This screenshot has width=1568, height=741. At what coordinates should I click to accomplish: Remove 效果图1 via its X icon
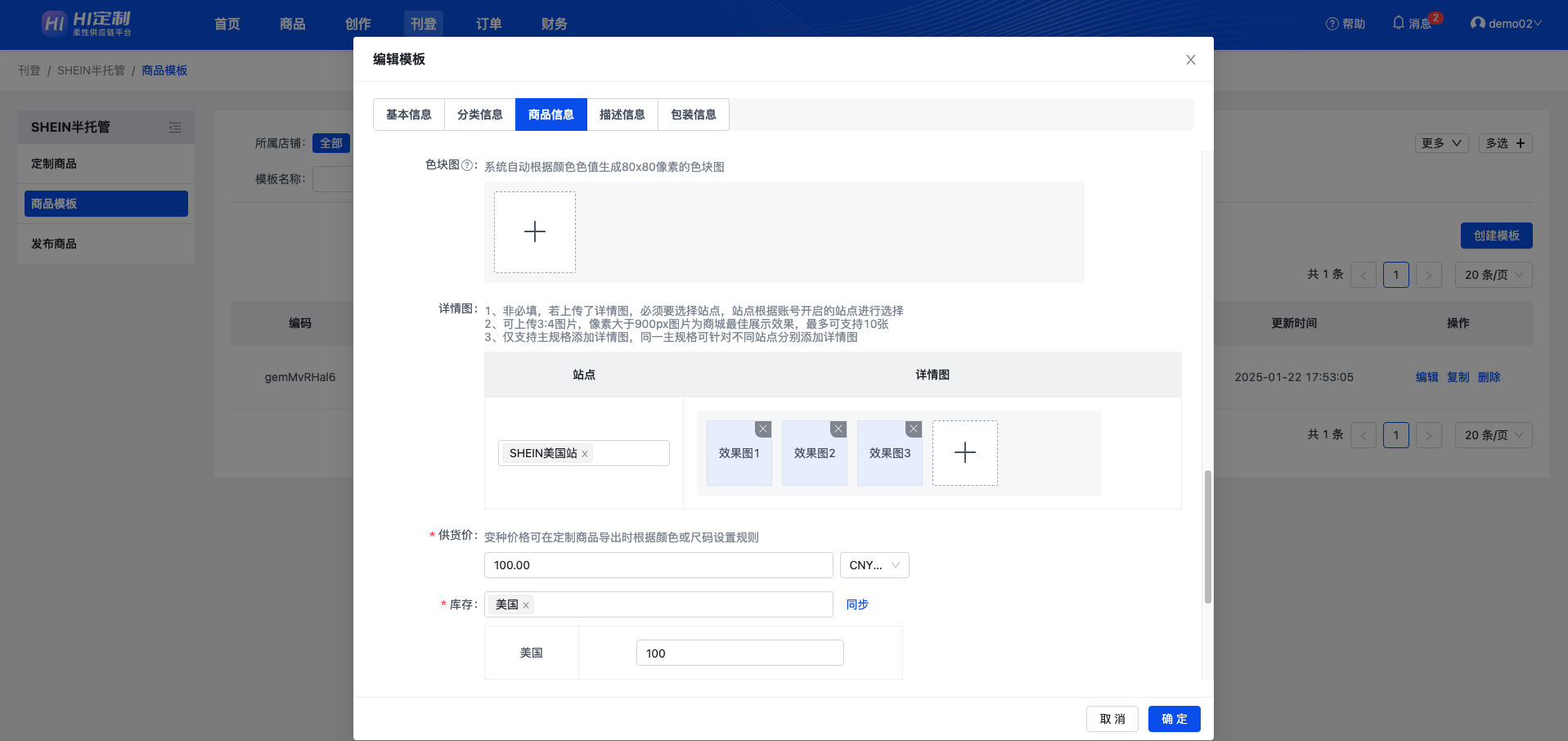763,429
